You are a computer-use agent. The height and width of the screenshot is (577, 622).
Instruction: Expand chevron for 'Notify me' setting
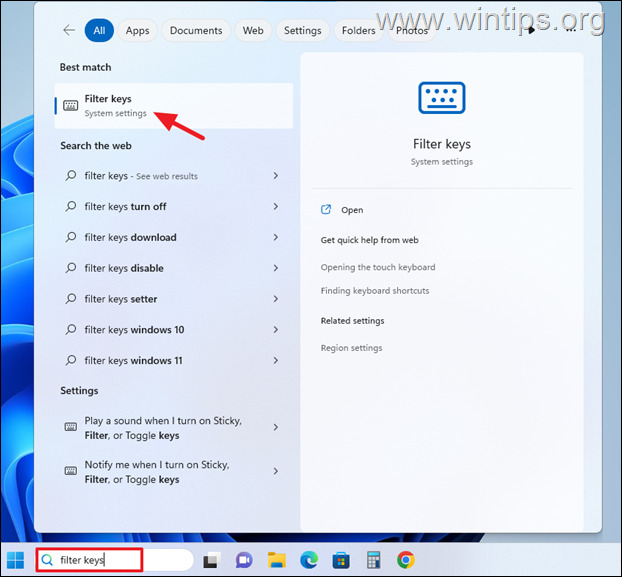coord(276,471)
